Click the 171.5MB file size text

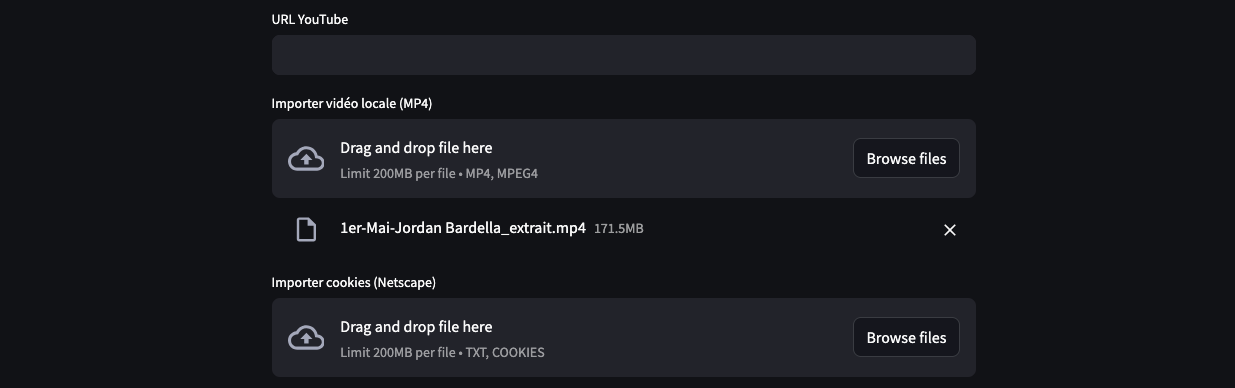tap(619, 229)
